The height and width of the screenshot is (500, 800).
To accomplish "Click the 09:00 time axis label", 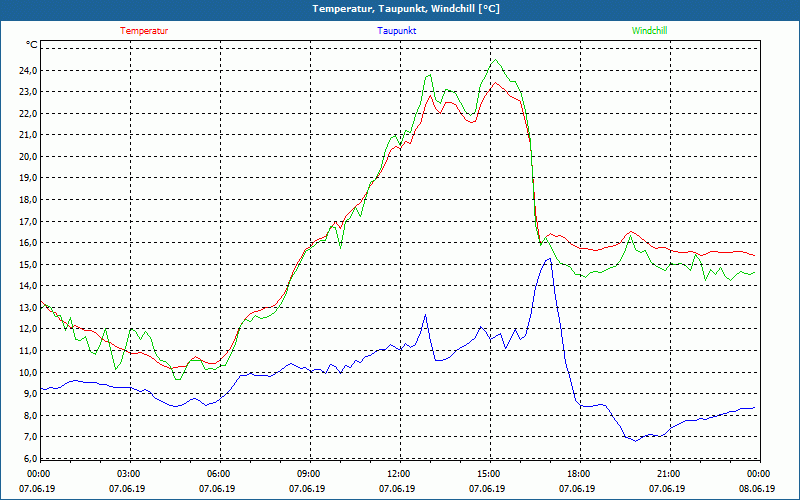I will (x=309, y=474).
